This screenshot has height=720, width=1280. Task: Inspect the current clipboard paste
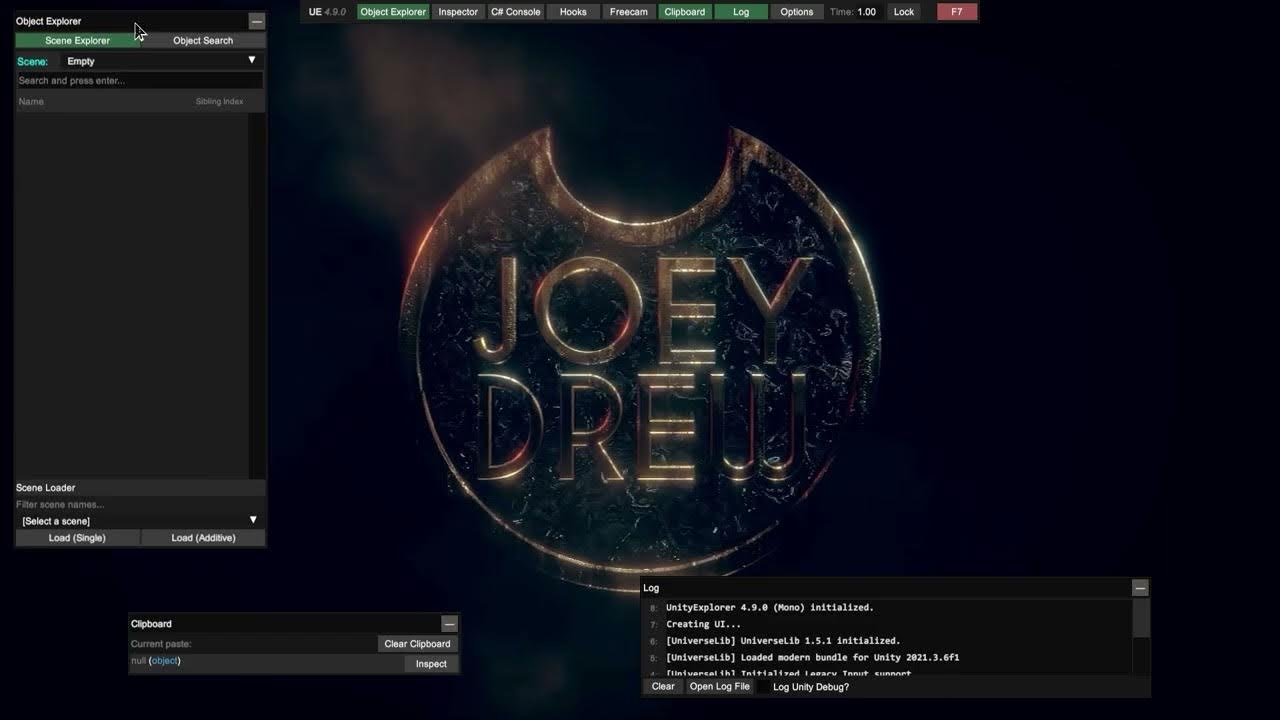pos(431,664)
